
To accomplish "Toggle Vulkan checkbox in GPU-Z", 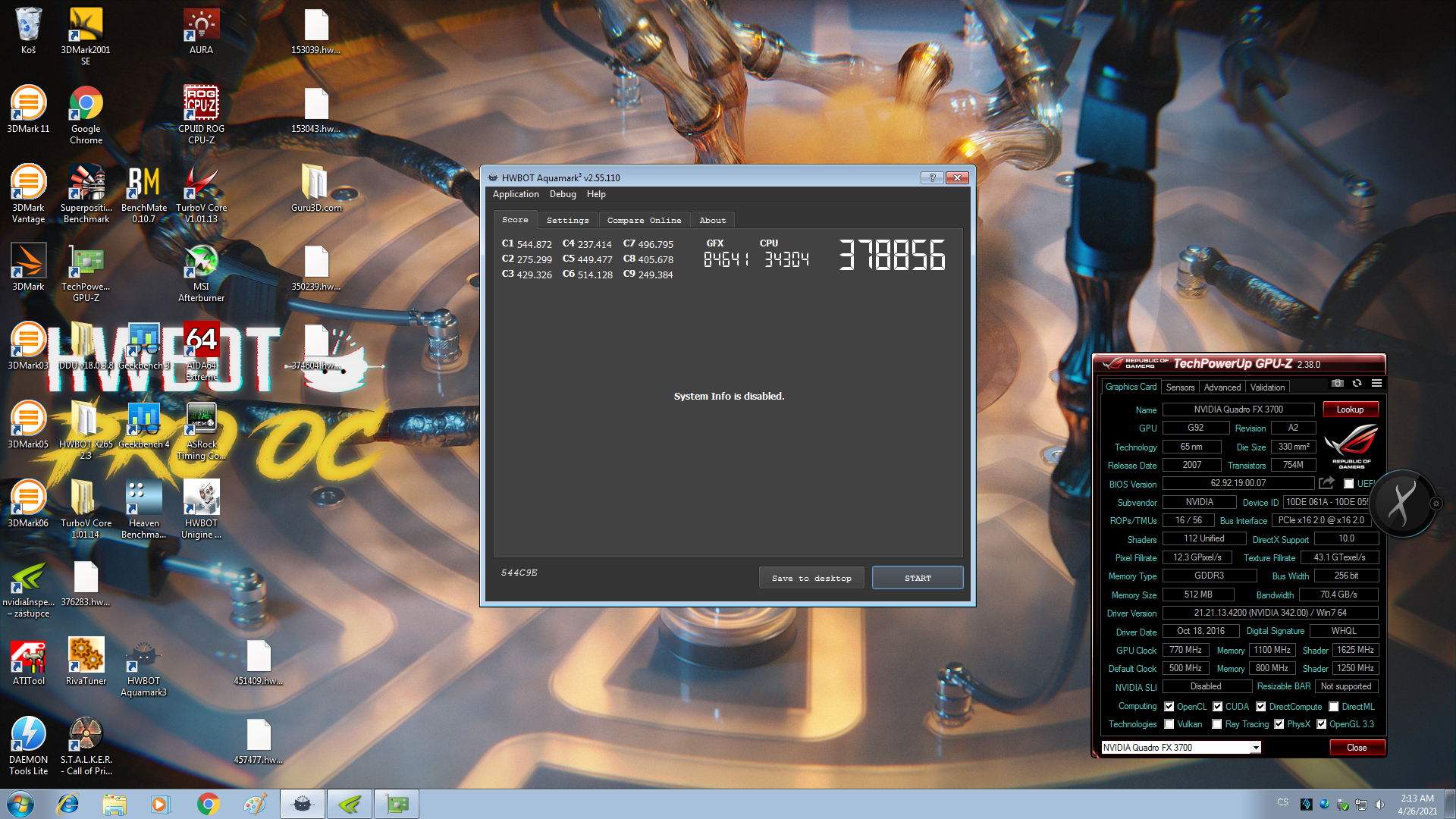I will click(1169, 724).
